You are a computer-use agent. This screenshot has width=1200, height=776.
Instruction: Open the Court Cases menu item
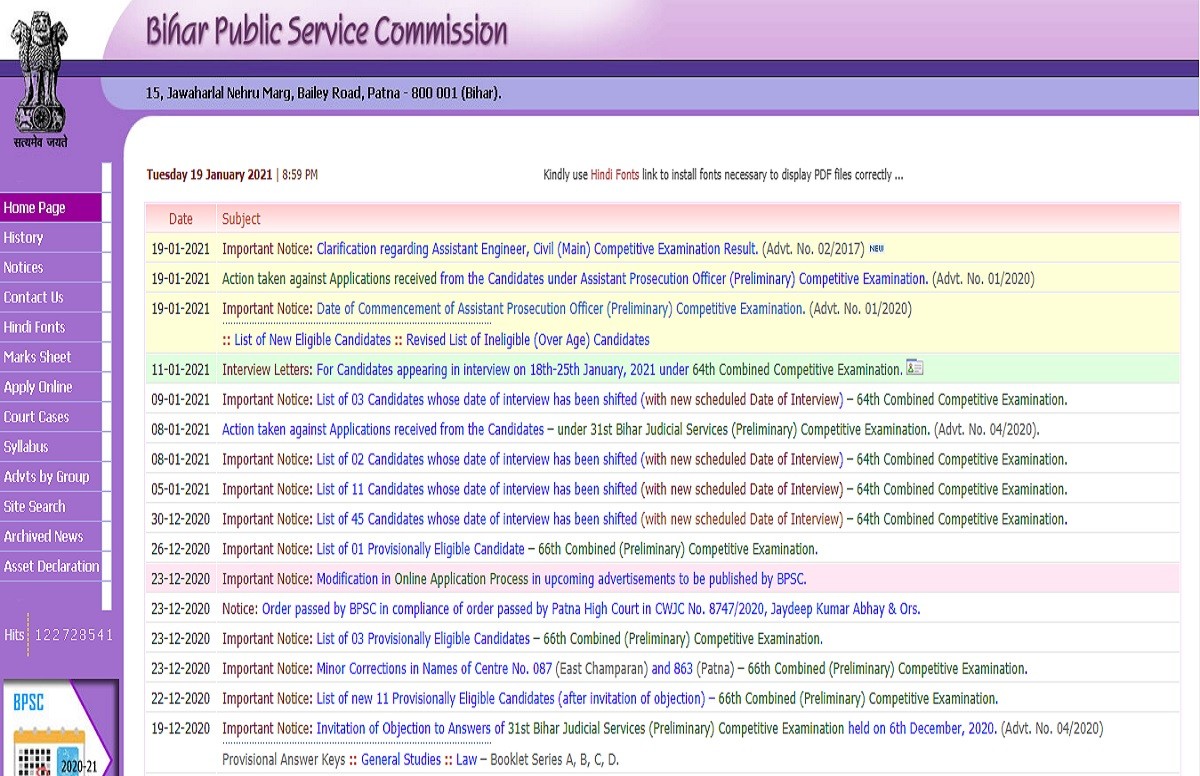click(37, 417)
